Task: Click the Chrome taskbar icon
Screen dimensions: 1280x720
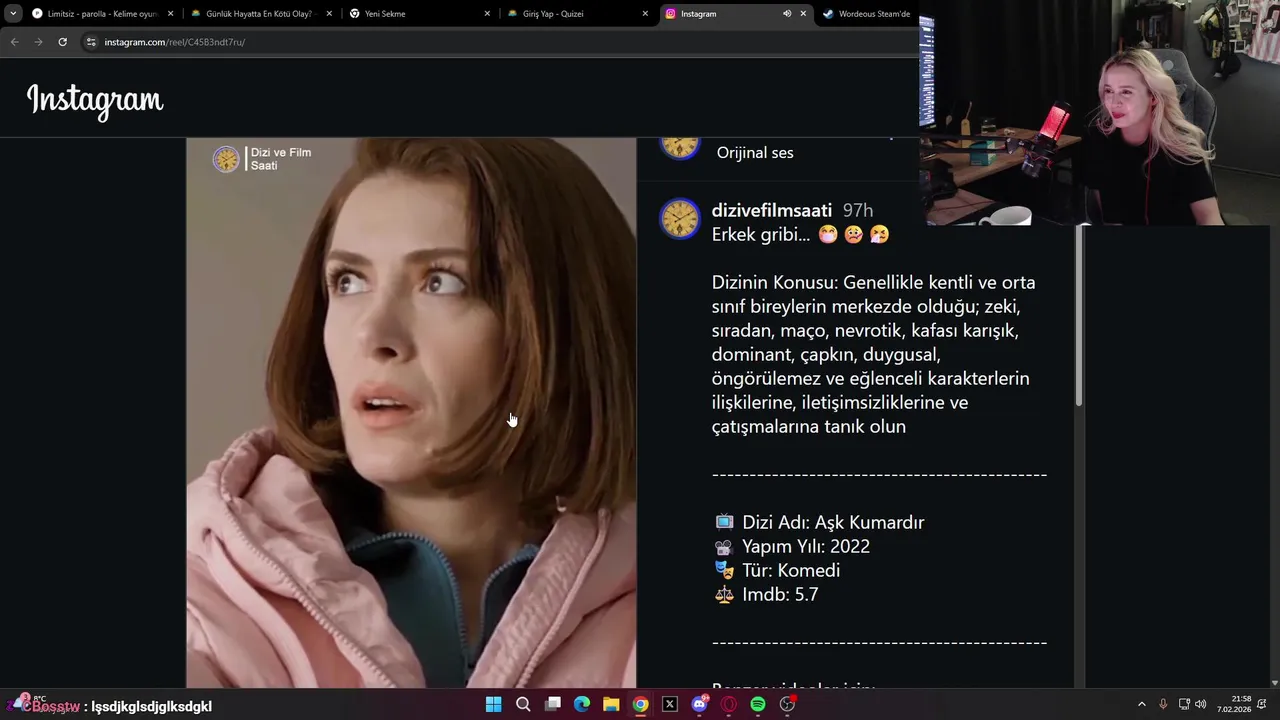Action: 641,704
